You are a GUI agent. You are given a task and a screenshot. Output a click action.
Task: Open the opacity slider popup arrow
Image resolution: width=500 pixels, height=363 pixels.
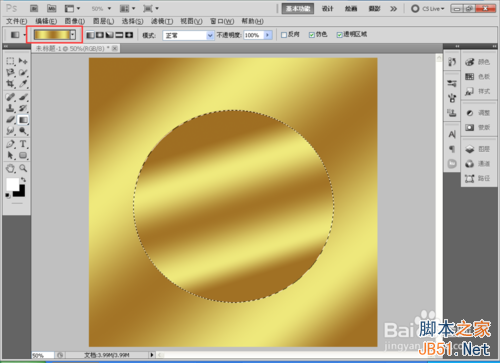[268, 35]
